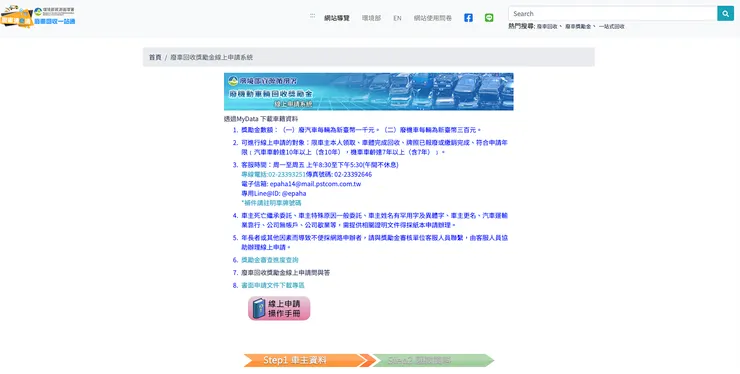The height and width of the screenshot is (374, 740).
Task: Click the 專用Line@ID @epaha text
Action: (x=274, y=193)
